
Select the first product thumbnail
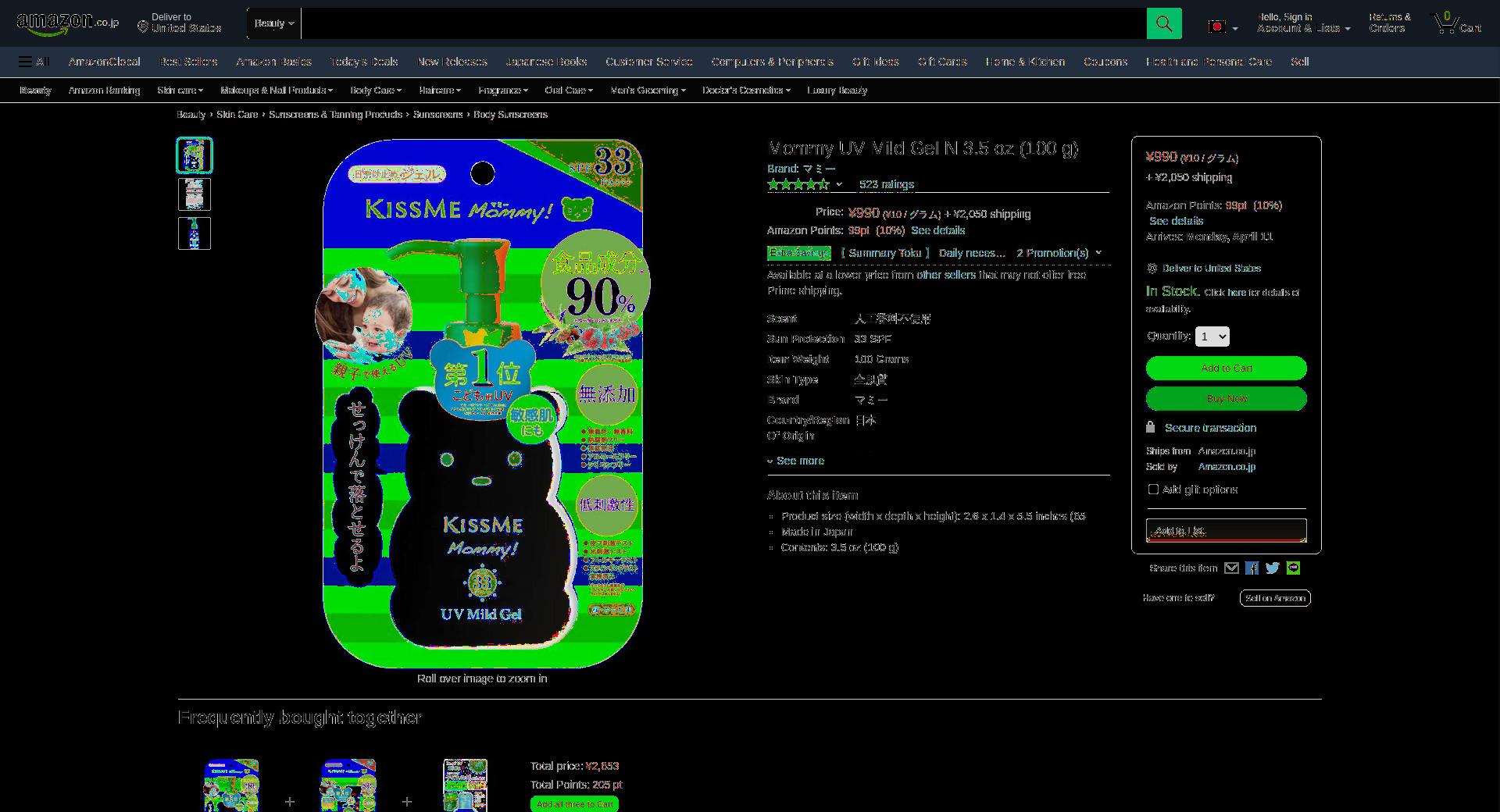click(x=195, y=155)
